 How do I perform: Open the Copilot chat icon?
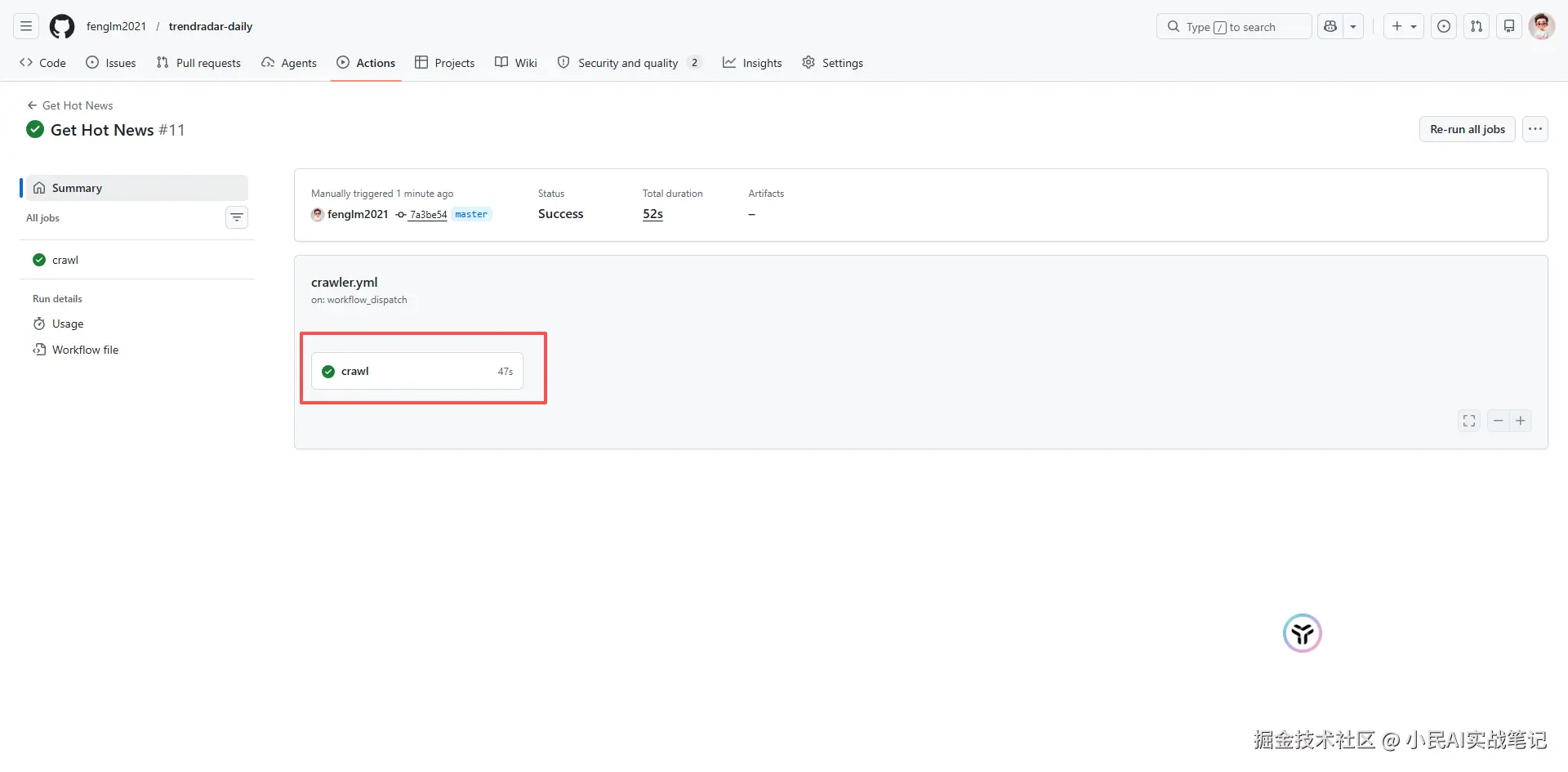(1330, 27)
